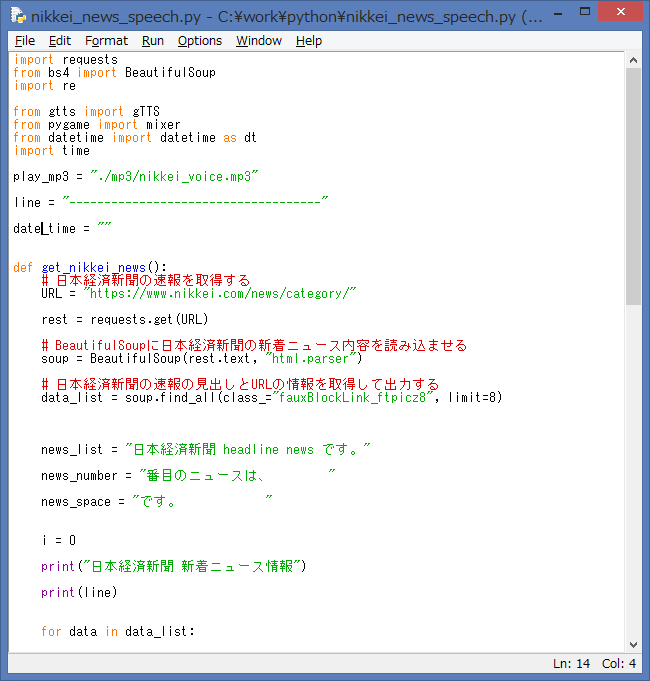Open the Window menu
650x681 pixels.
pyautogui.click(x=259, y=40)
